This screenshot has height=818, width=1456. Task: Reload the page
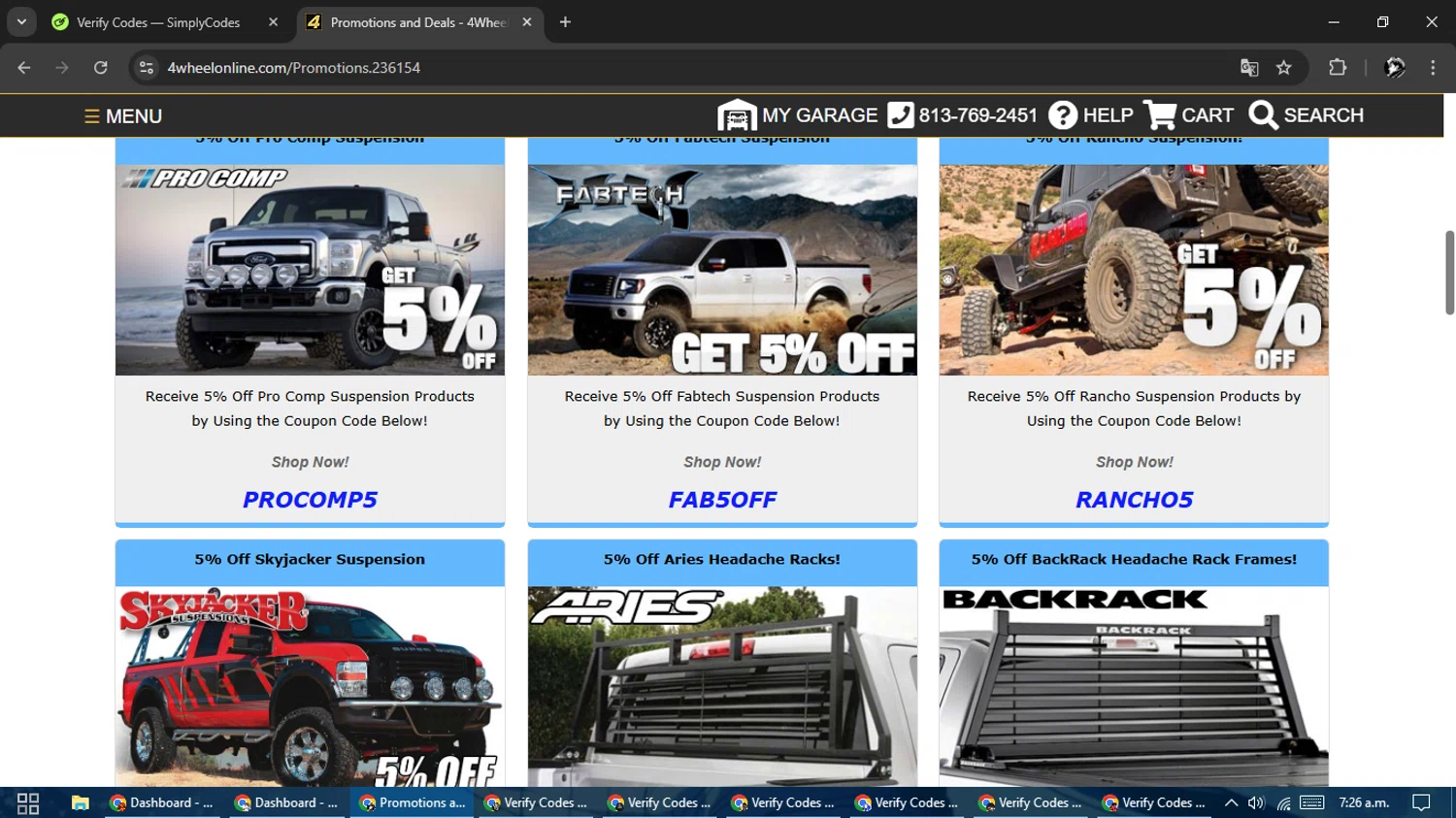[101, 68]
